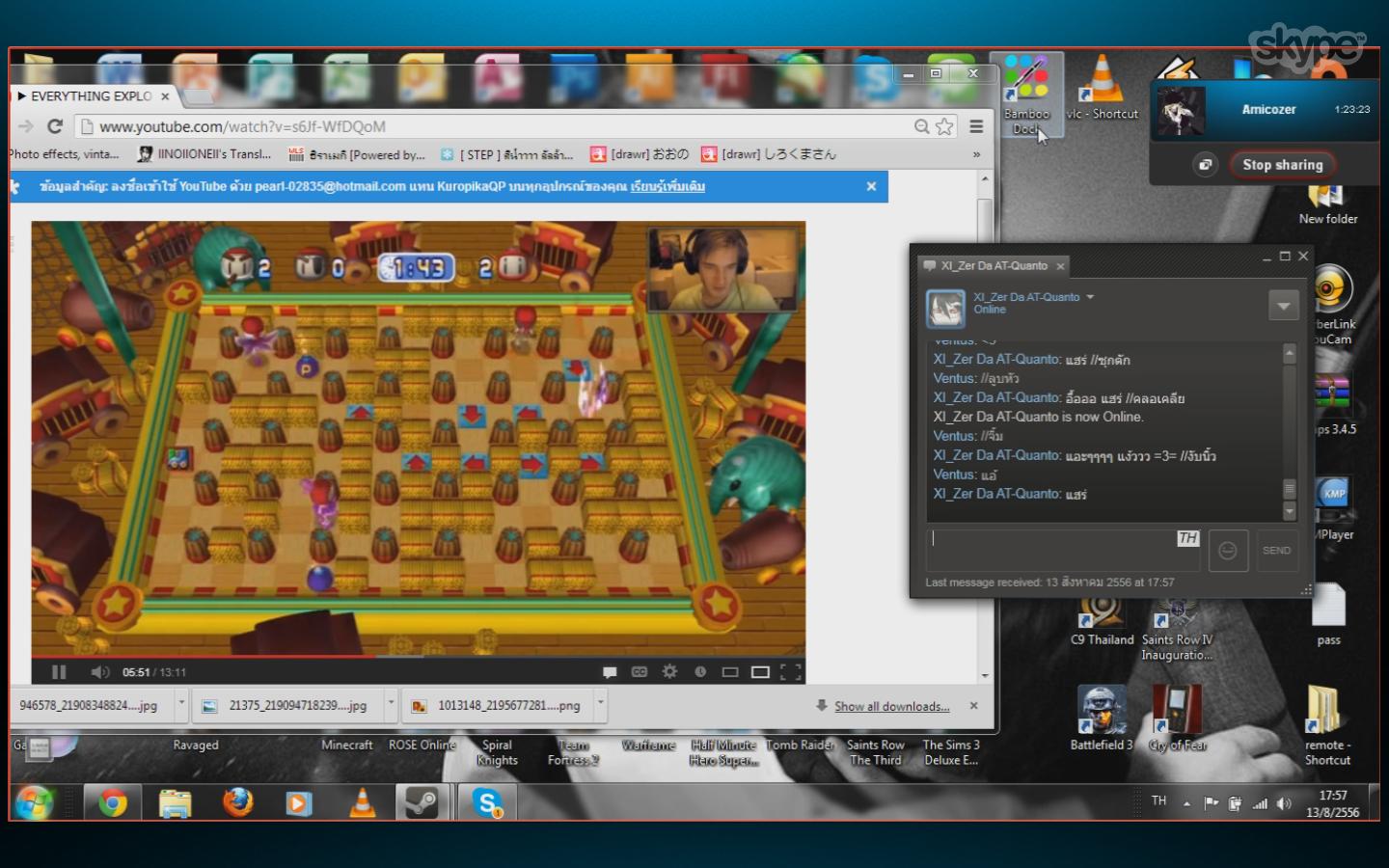
Task: Seek on the red video progress bar
Action: (418, 657)
